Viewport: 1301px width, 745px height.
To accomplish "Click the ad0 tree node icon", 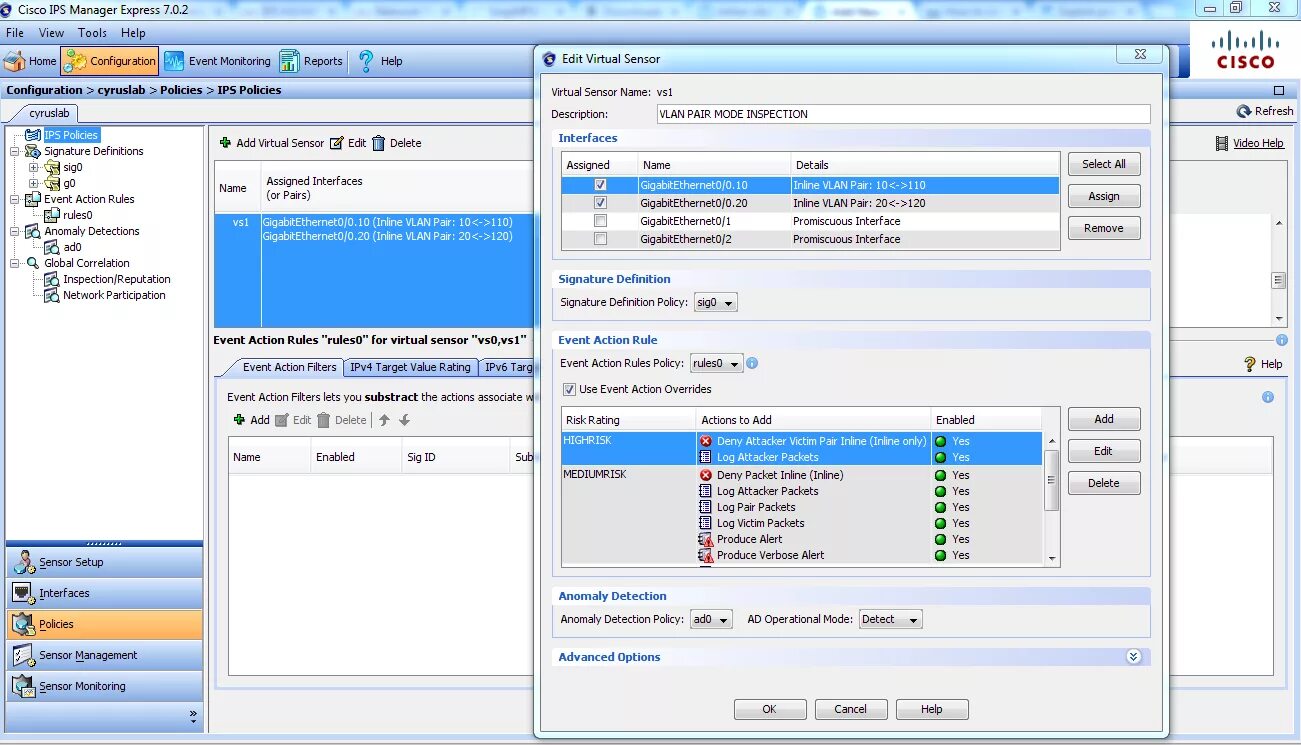I will pyautogui.click(x=53, y=247).
